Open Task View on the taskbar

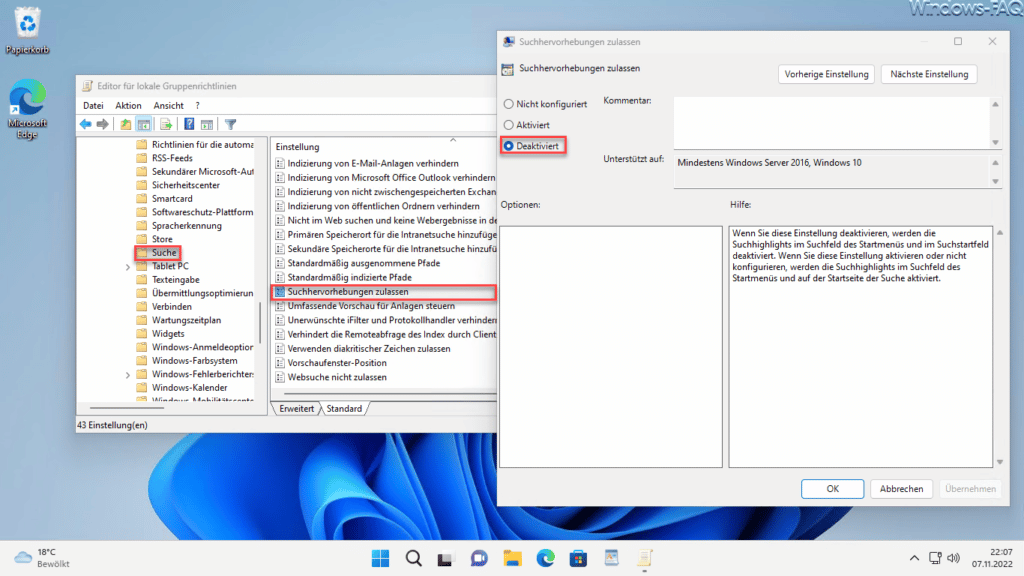pyautogui.click(x=445, y=558)
